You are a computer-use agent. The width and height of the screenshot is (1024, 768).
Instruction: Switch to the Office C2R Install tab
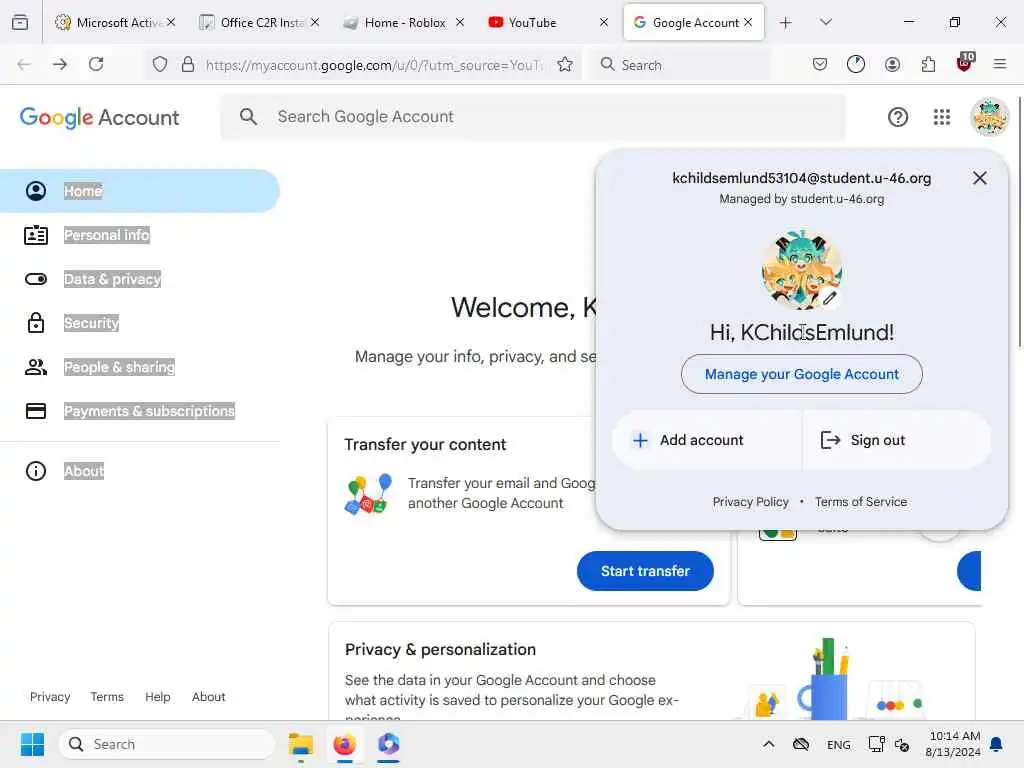pyautogui.click(x=259, y=22)
